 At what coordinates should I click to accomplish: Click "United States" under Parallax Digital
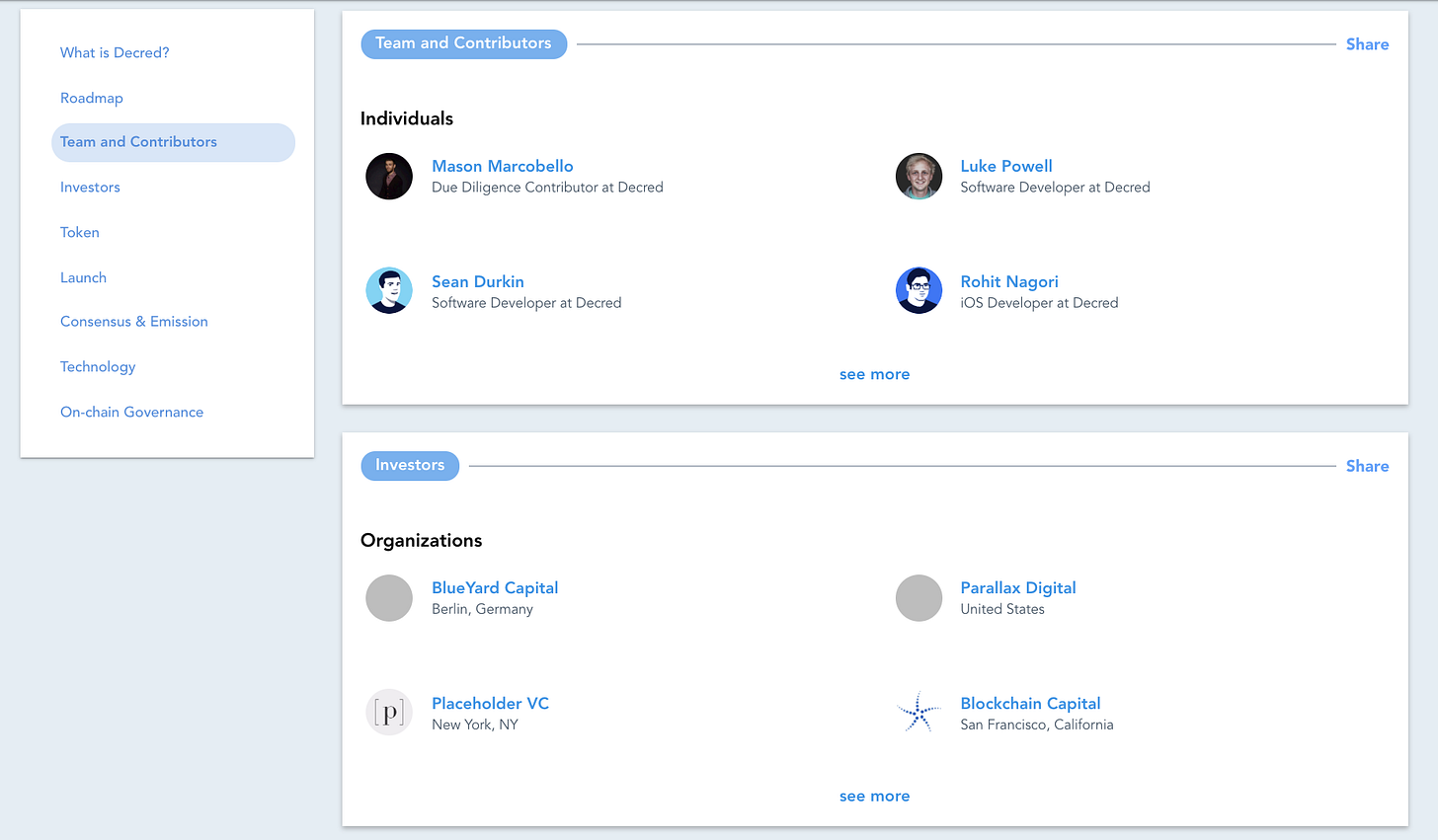(x=1002, y=609)
